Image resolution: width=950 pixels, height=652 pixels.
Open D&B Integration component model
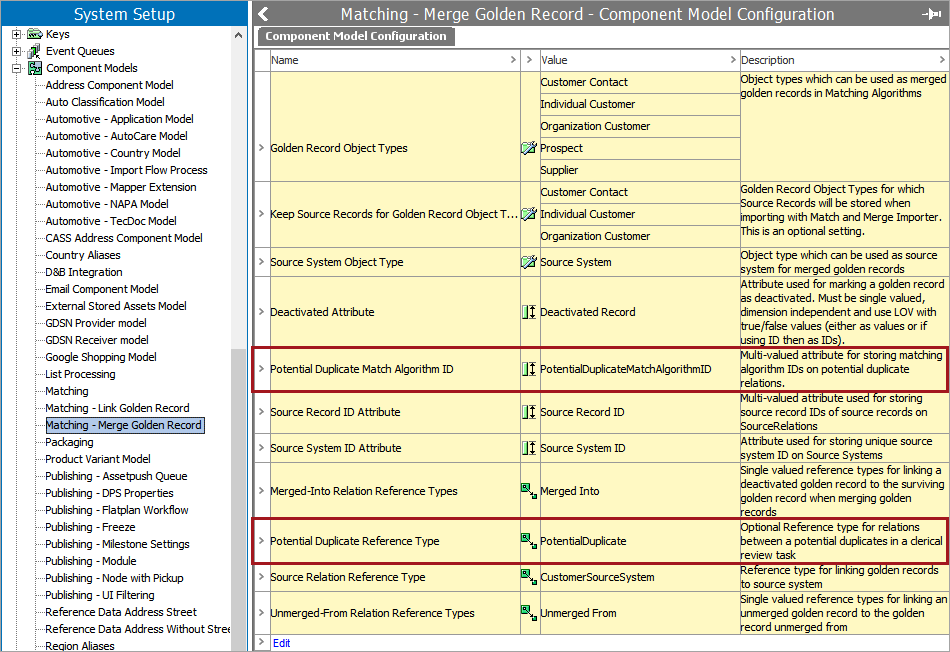click(x=84, y=271)
